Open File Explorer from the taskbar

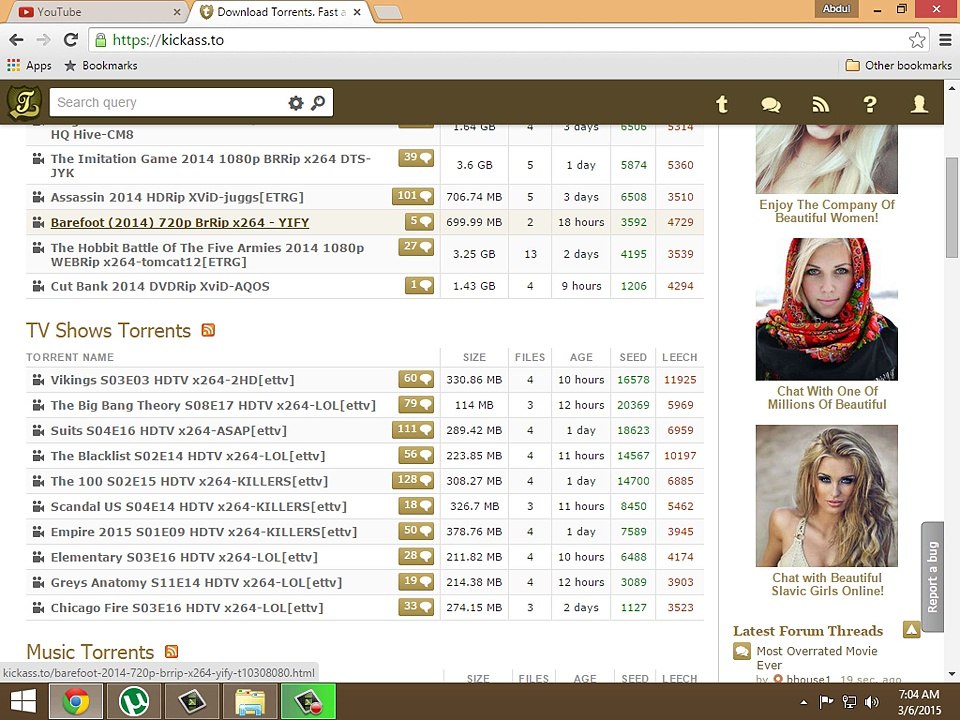pyautogui.click(x=250, y=702)
